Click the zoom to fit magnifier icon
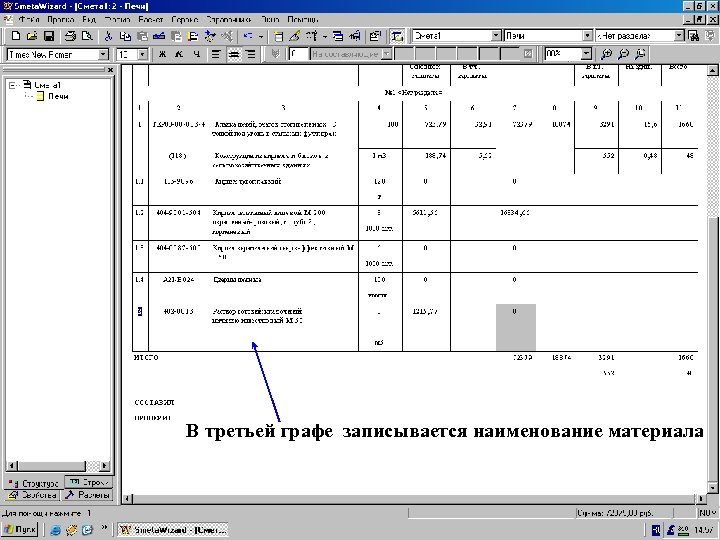This screenshot has width=720, height=540. 640,54
